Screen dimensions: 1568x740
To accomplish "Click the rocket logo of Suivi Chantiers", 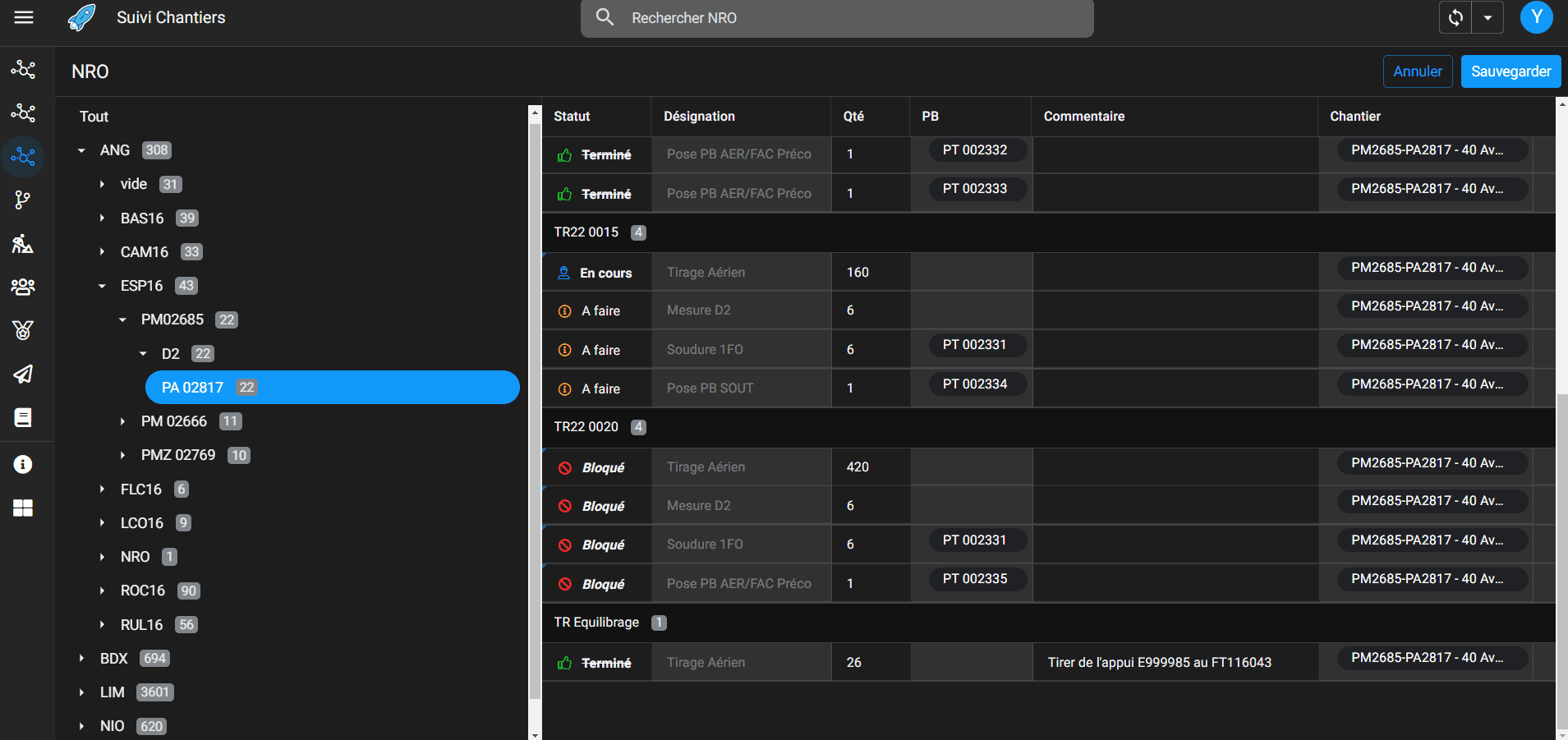I will tap(81, 17).
